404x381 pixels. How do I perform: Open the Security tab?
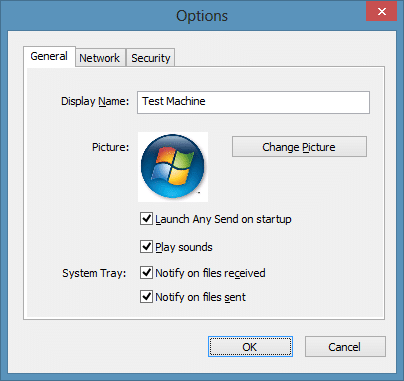pyautogui.click(x=150, y=58)
